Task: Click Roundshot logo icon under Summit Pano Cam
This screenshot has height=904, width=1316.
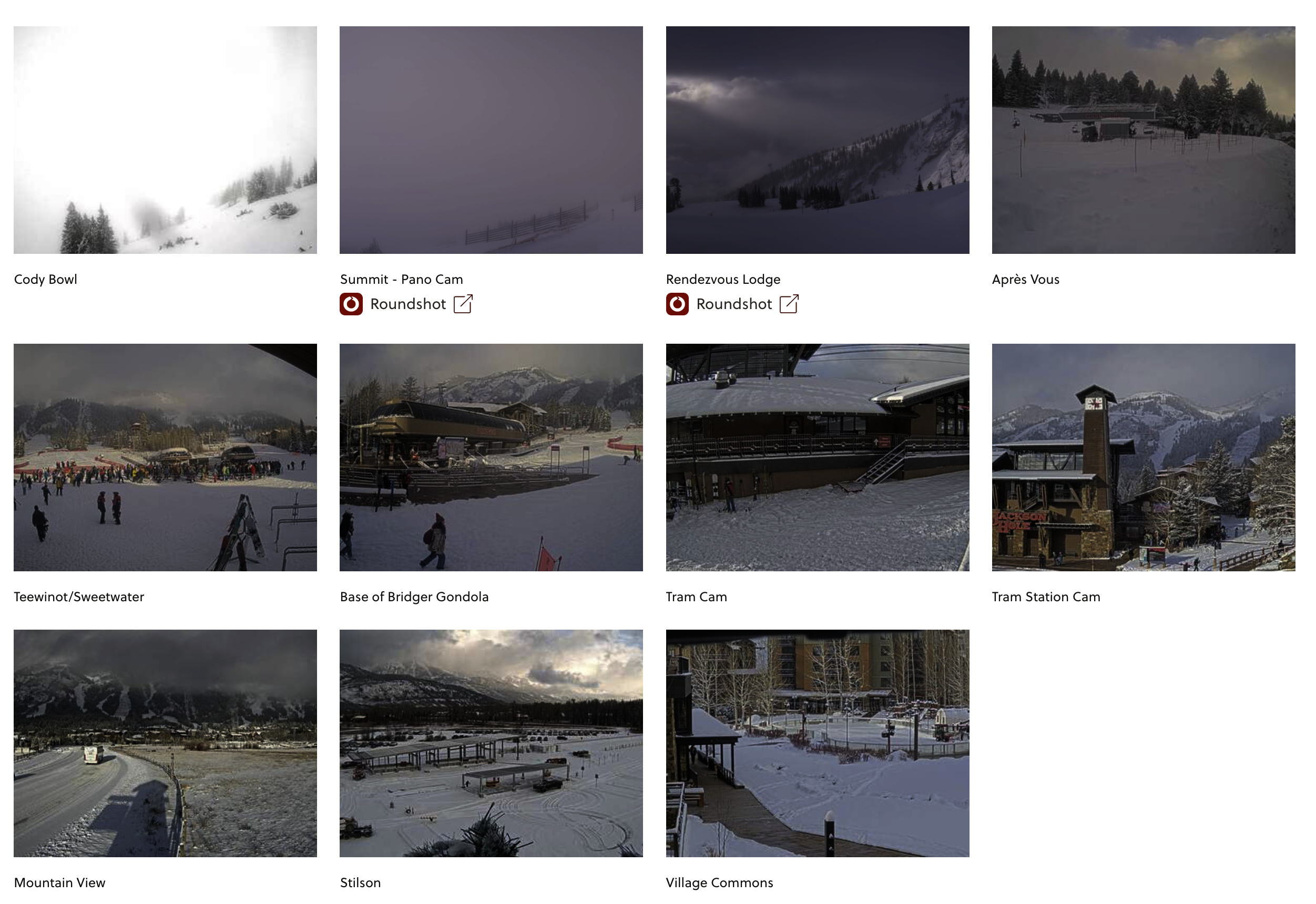Action: click(351, 304)
